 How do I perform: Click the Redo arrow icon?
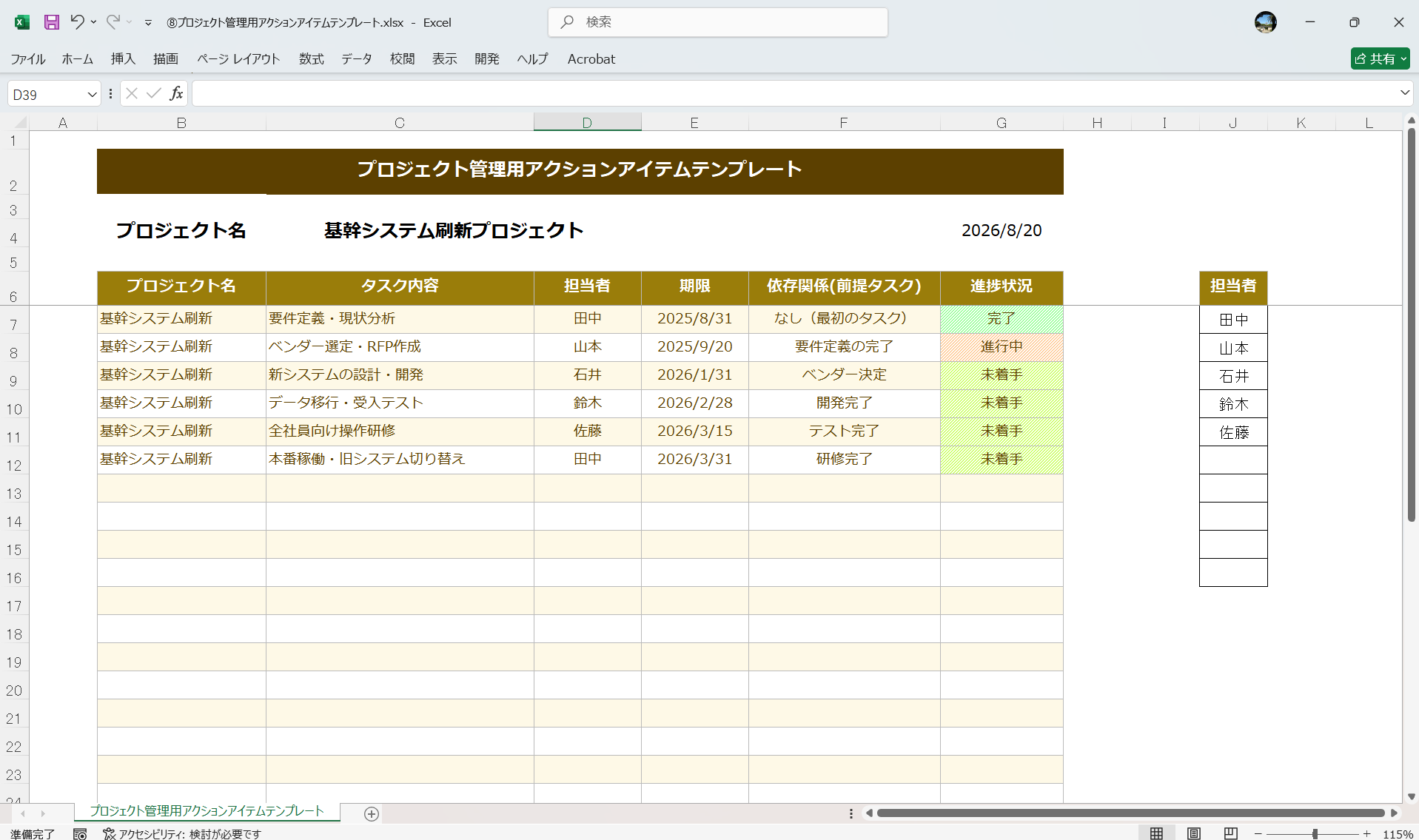coord(113,22)
